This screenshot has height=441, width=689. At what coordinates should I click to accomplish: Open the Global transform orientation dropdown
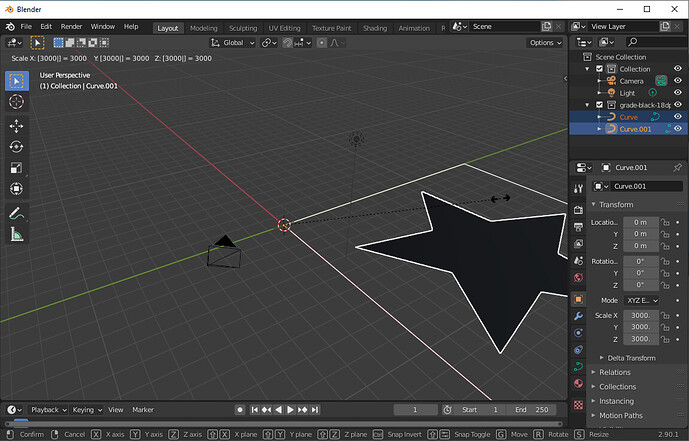pyautogui.click(x=231, y=43)
